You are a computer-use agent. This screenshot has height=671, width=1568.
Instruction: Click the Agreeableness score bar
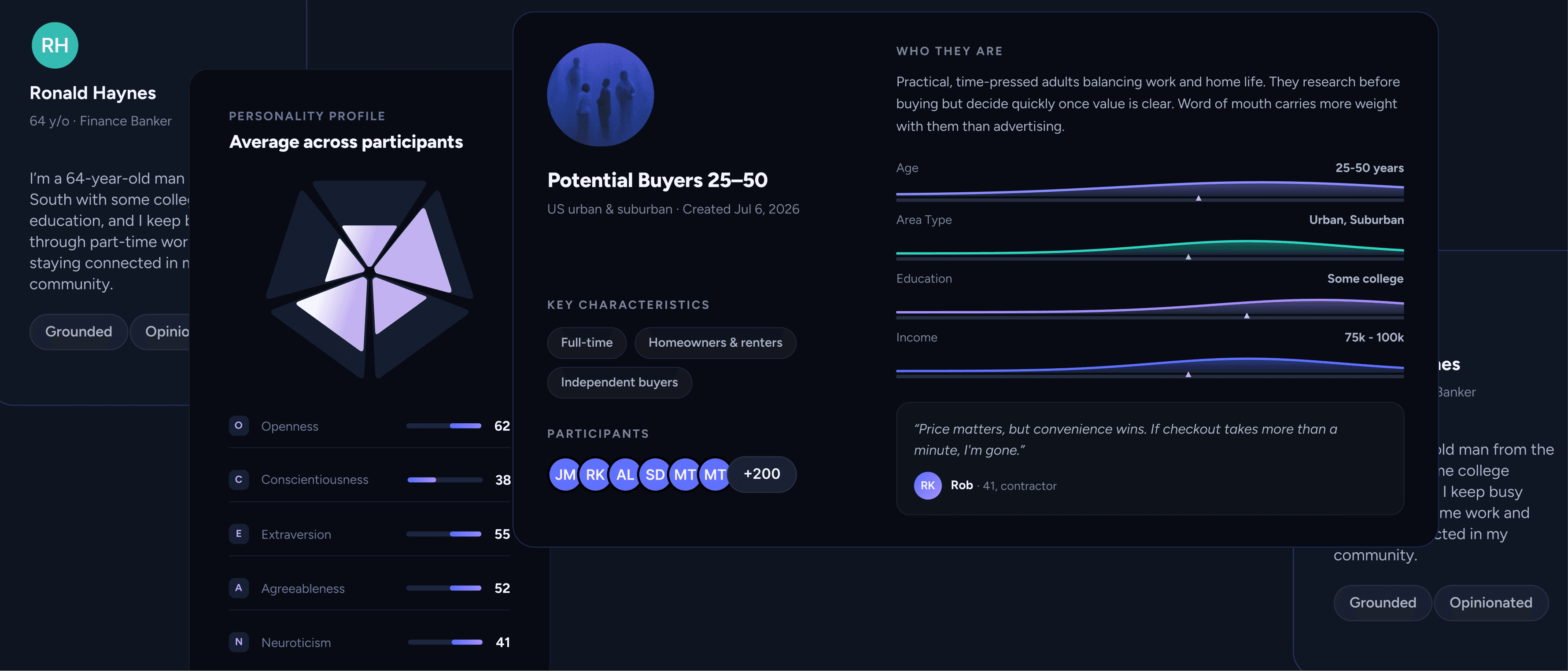tap(444, 588)
